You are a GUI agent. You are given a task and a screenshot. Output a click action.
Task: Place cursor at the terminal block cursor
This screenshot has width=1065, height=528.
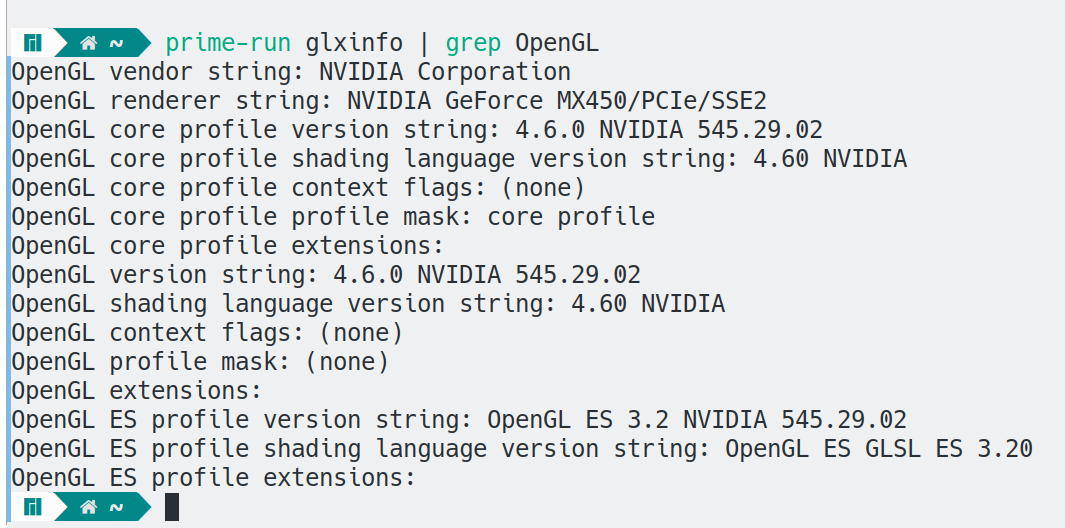tap(172, 507)
